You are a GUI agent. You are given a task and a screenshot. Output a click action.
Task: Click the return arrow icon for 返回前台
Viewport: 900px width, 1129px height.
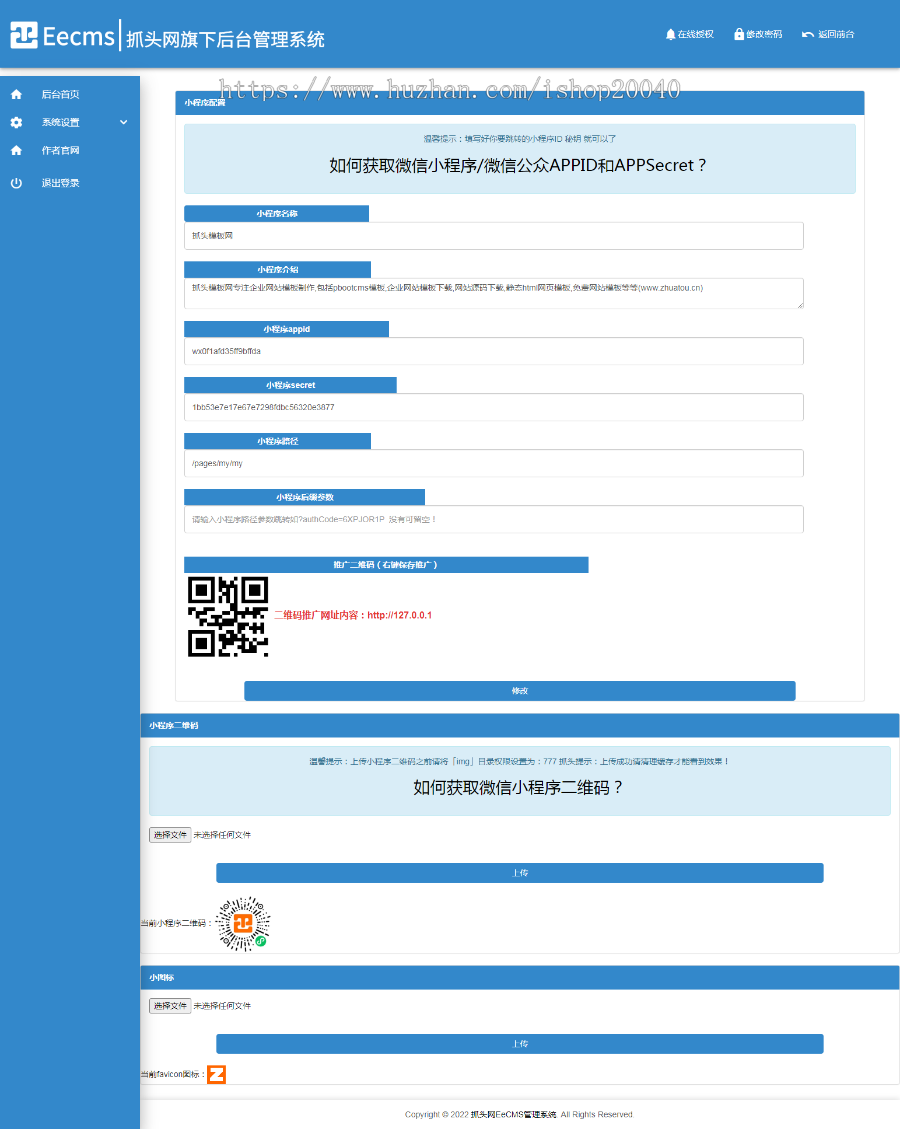(x=808, y=35)
